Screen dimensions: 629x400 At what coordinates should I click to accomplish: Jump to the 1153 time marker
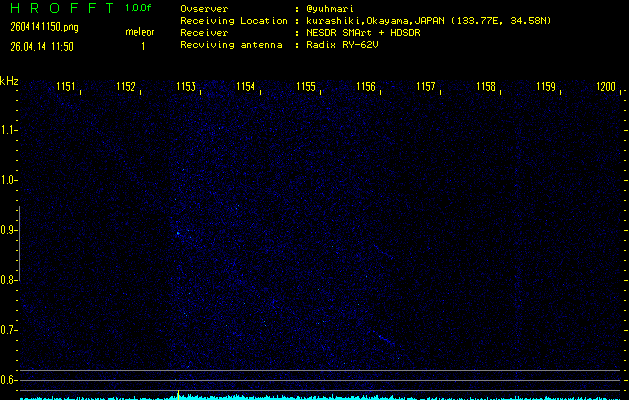(x=186, y=87)
